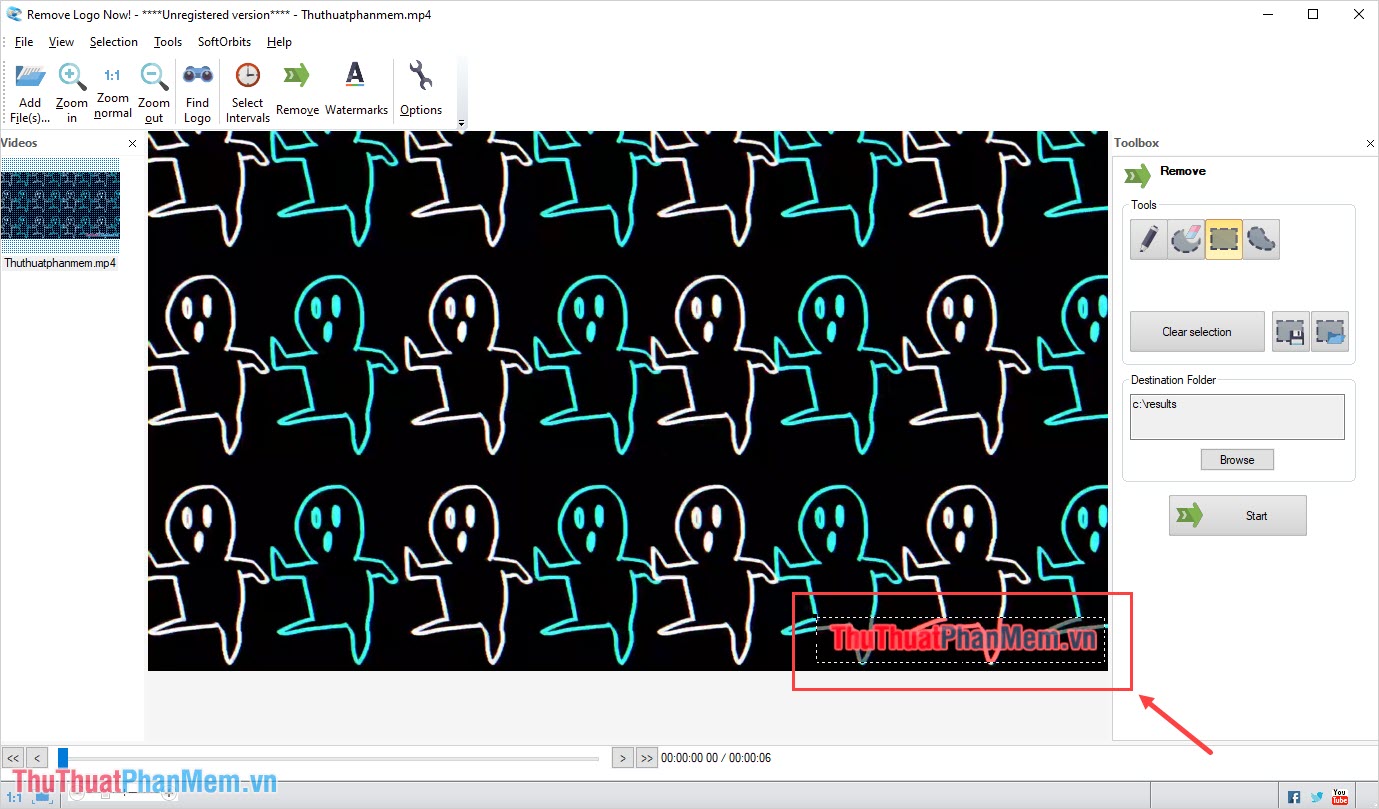Select the pencil marker tool in Toolbox

pyautogui.click(x=1147, y=239)
